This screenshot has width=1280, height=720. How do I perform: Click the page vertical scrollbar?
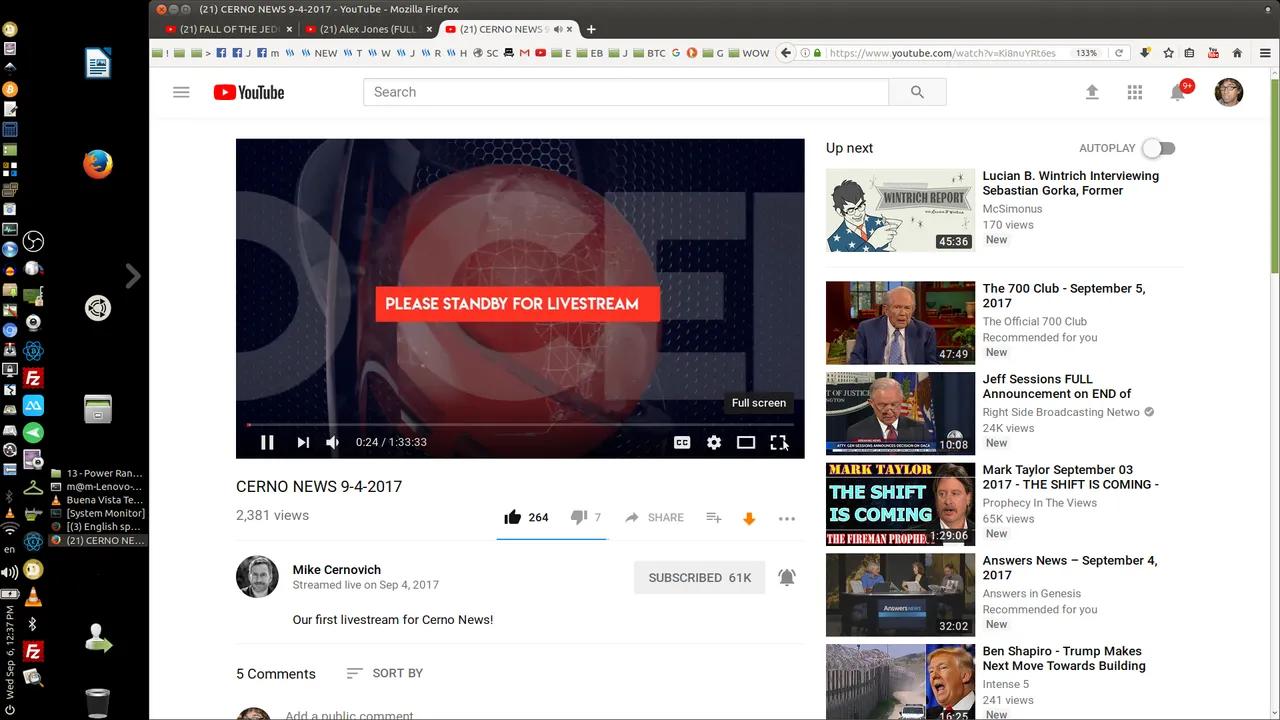[1274, 174]
